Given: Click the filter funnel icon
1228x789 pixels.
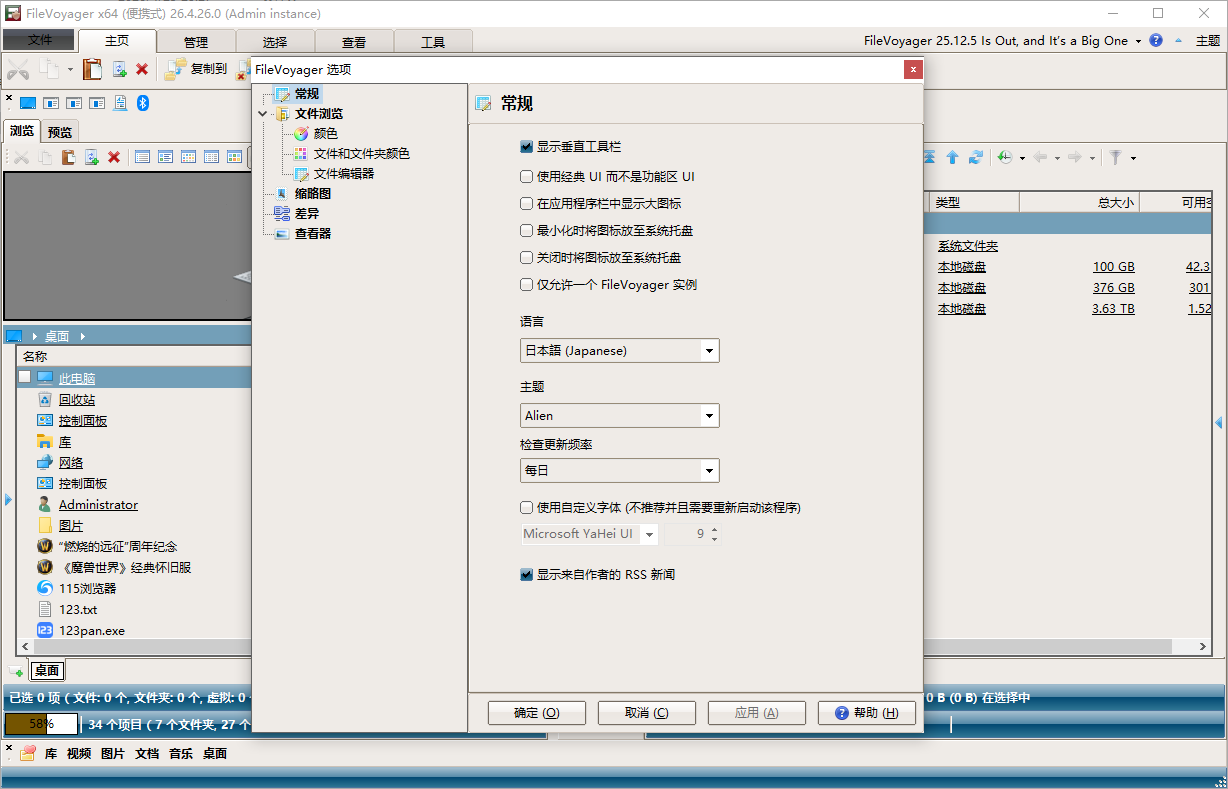Looking at the screenshot, I should pos(1117,157).
